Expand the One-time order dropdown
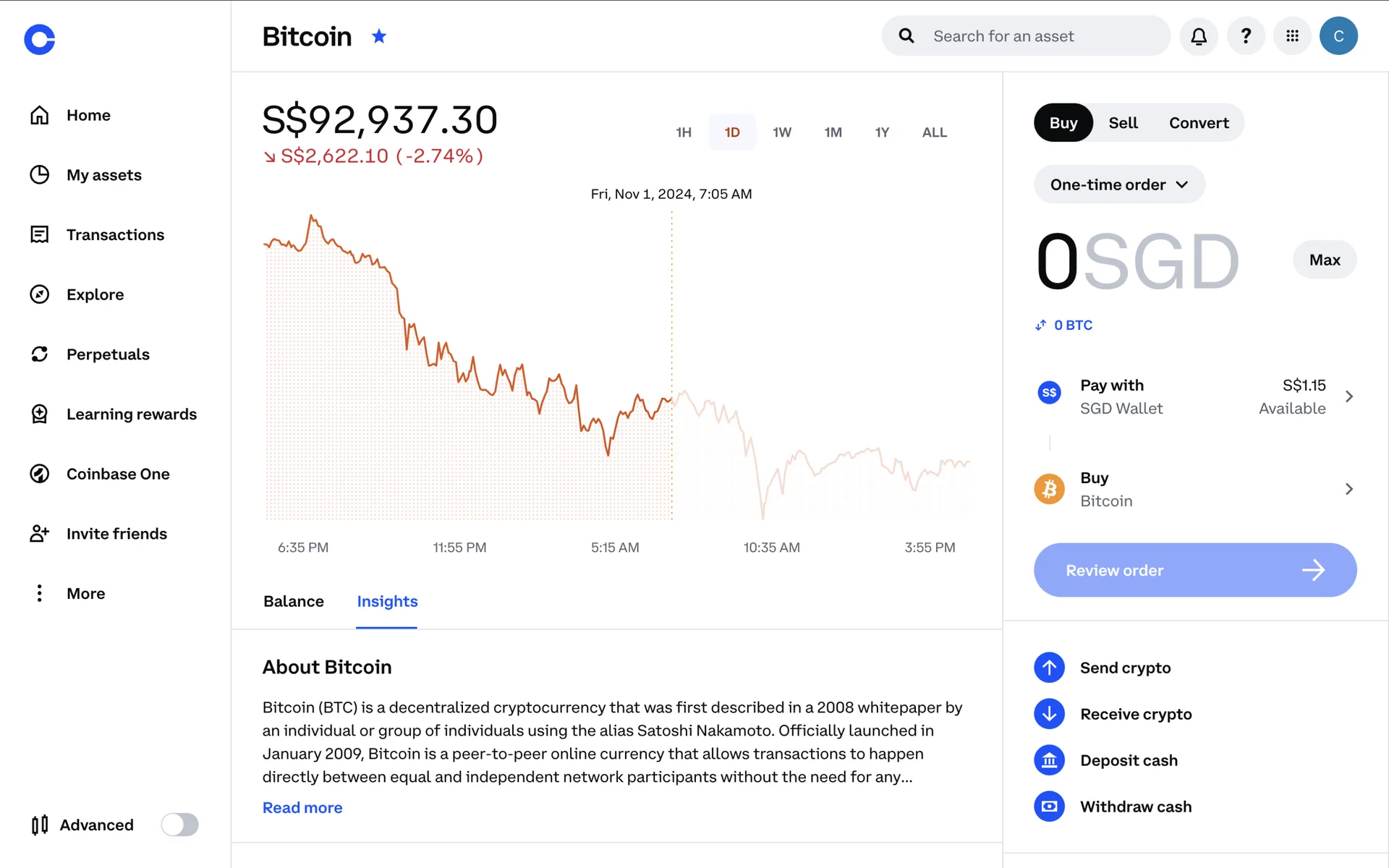The height and width of the screenshot is (868, 1389). point(1118,184)
